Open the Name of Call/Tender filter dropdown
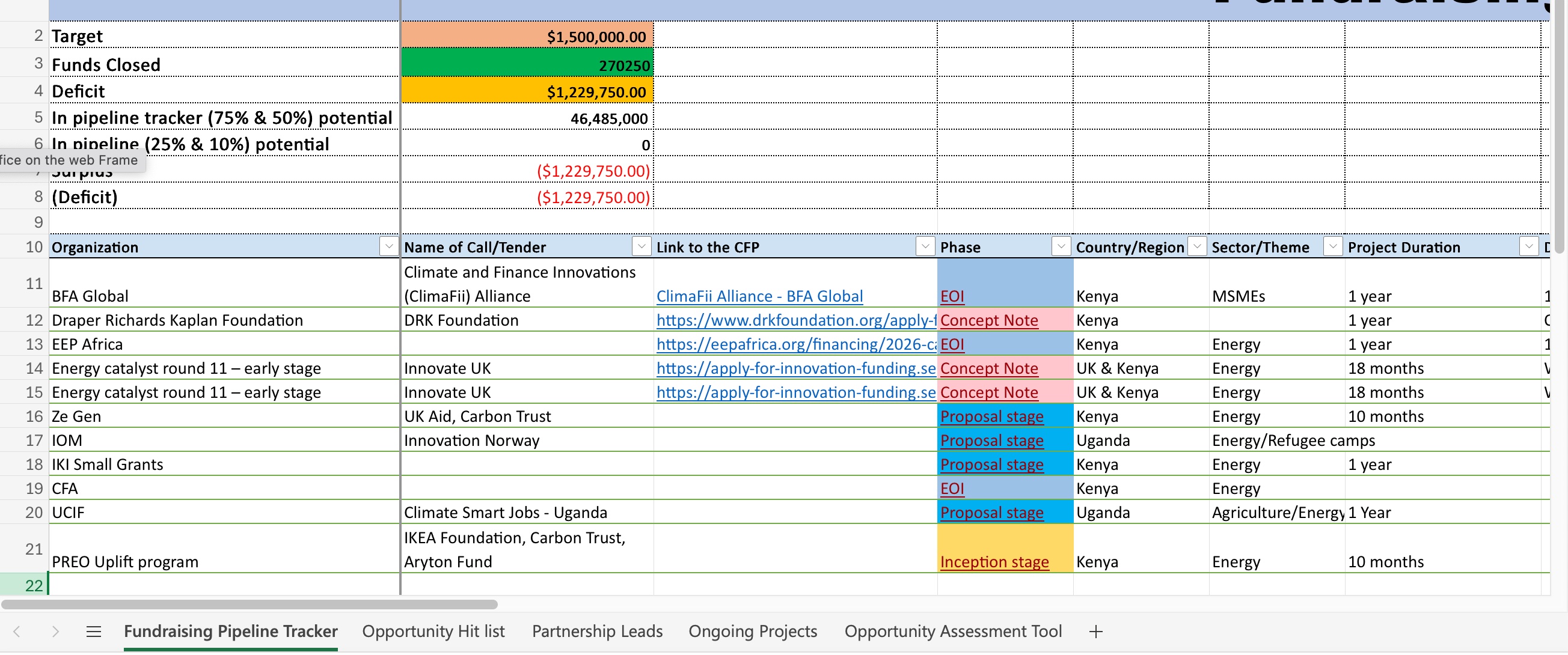 click(x=641, y=246)
